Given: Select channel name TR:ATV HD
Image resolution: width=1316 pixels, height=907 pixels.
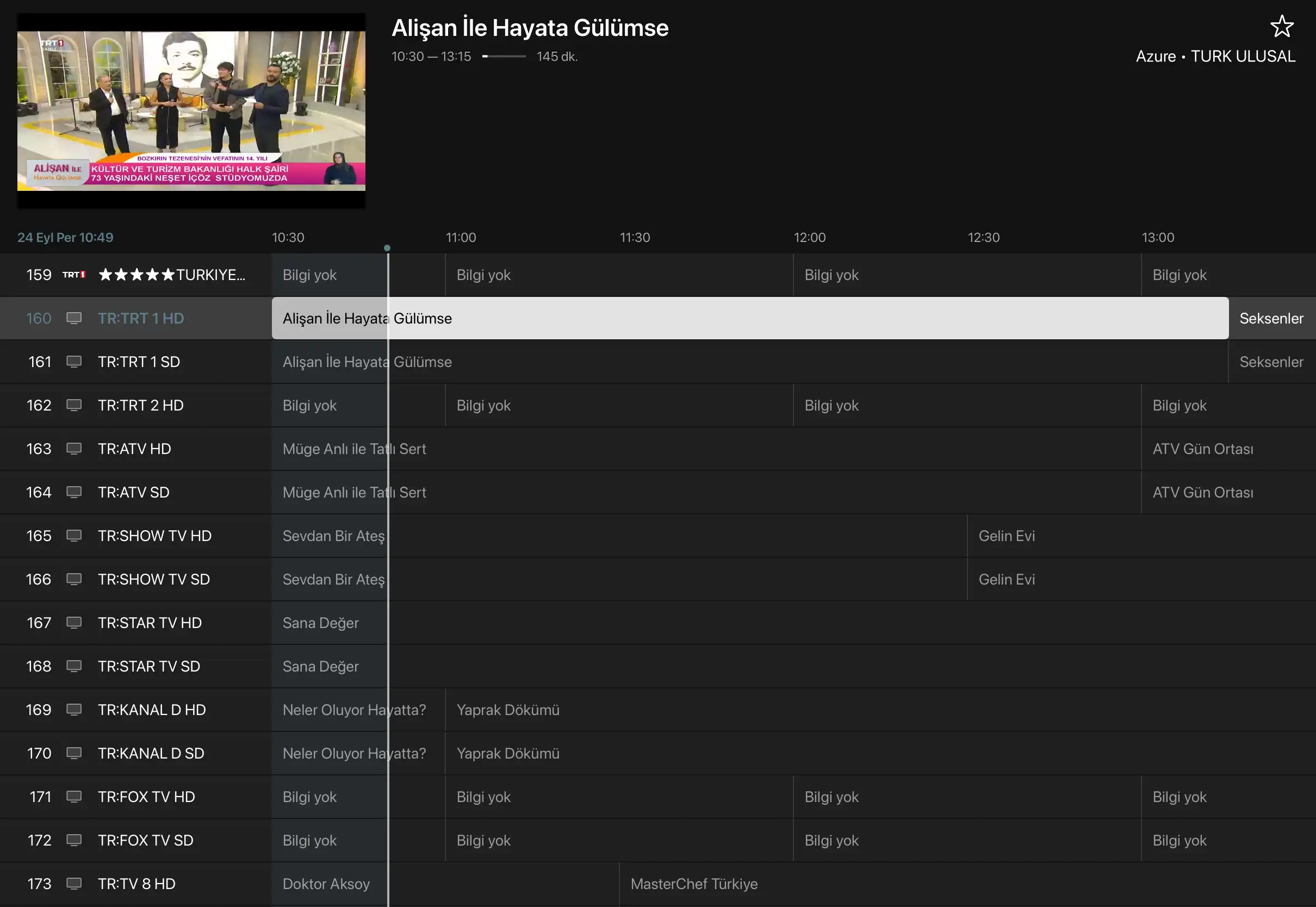Looking at the screenshot, I should pyautogui.click(x=134, y=449).
